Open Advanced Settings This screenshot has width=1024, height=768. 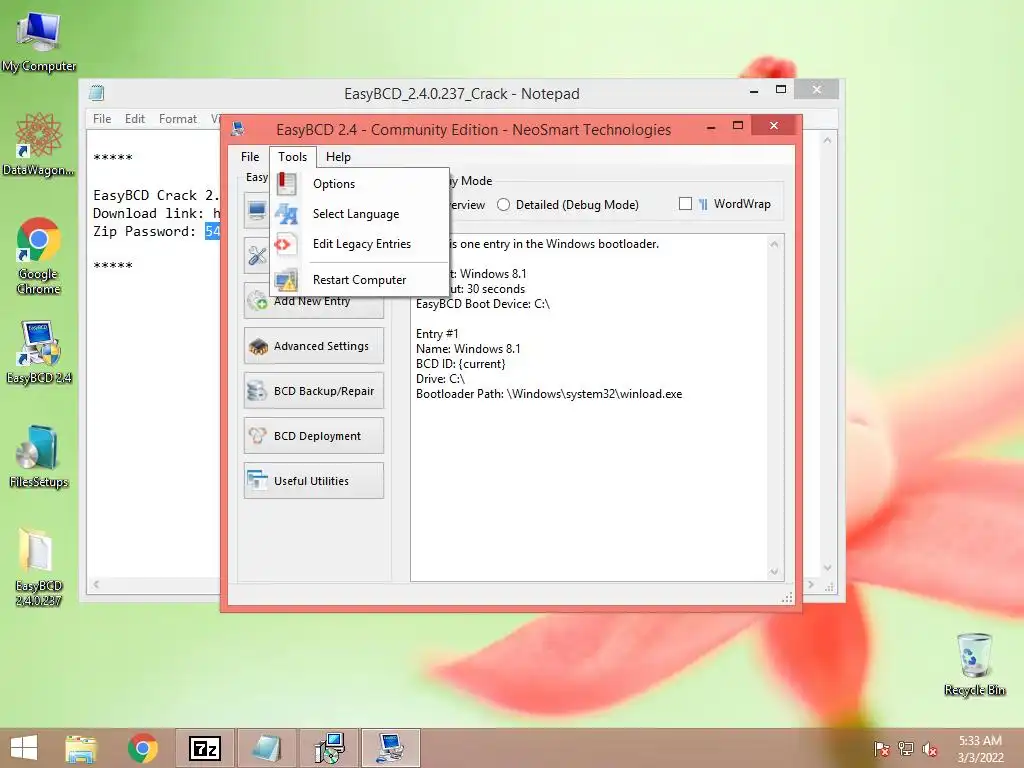click(x=313, y=346)
